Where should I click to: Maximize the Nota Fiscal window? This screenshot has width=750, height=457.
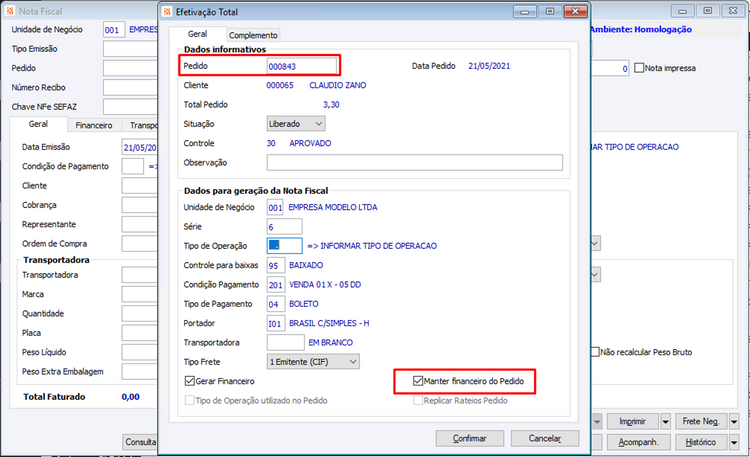(x=708, y=11)
